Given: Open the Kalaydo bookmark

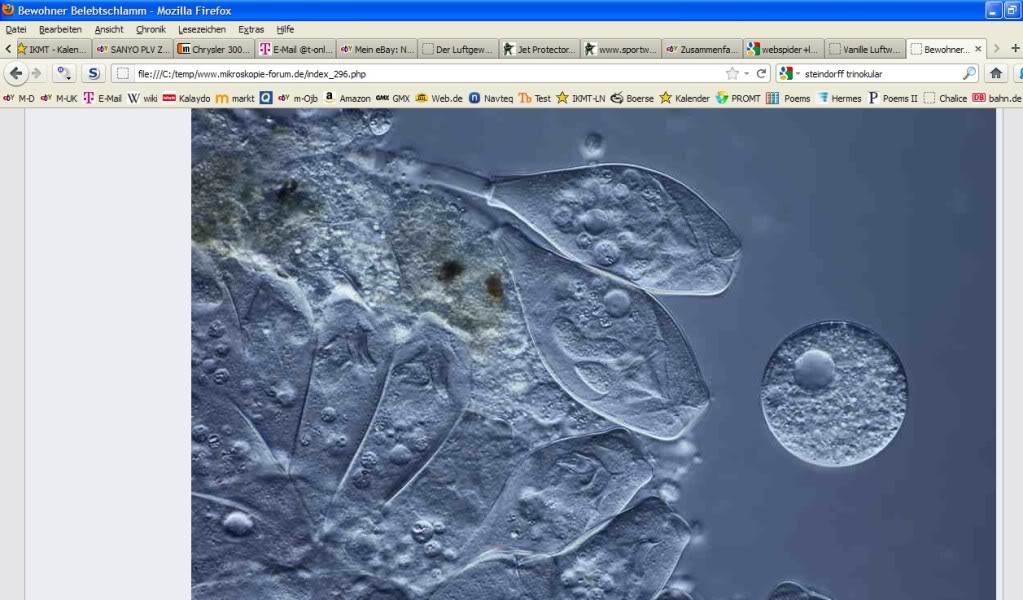Looking at the screenshot, I should (x=187, y=98).
